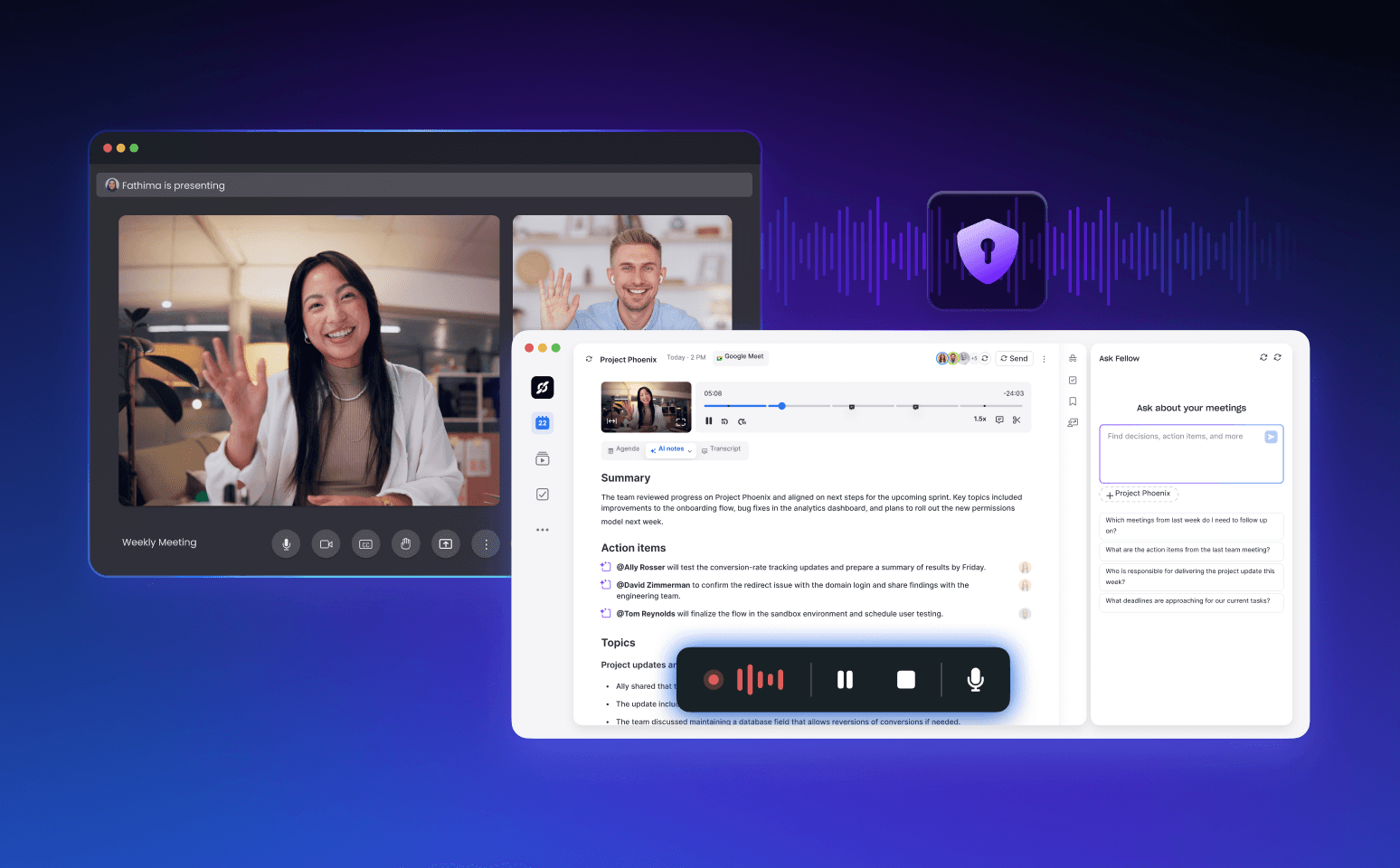Click the incognito icon in right rail

1073,359
